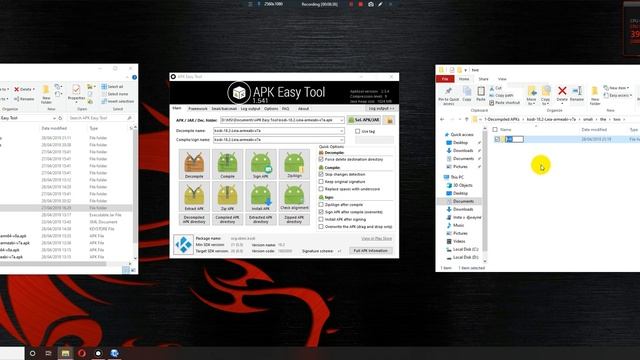Viewport: 640px width, 360px height.
Task: Toggle Sign APK after compile checkbox
Action: pyautogui.click(x=321, y=212)
